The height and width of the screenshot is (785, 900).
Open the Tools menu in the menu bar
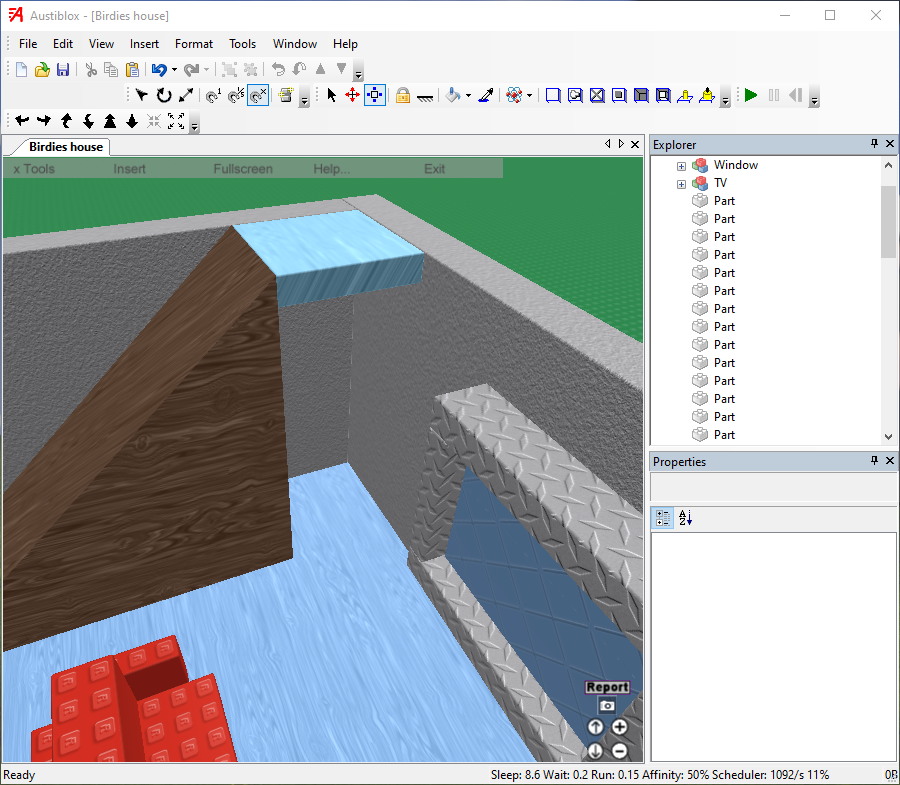tap(242, 44)
